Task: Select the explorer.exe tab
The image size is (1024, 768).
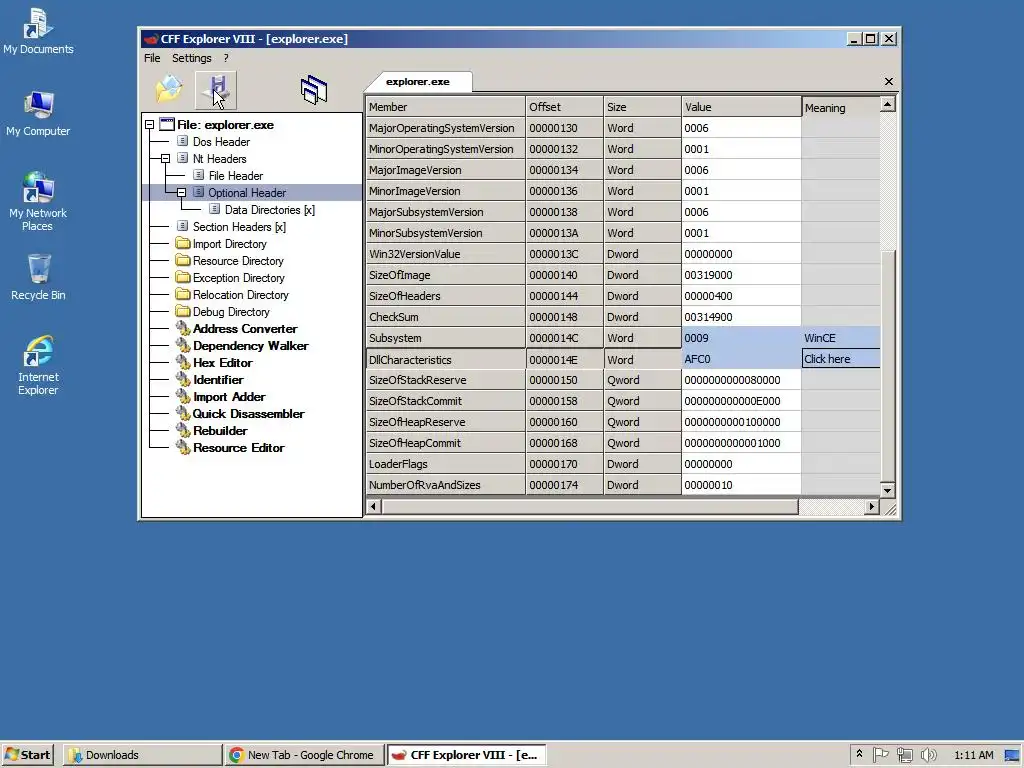Action: tap(418, 82)
